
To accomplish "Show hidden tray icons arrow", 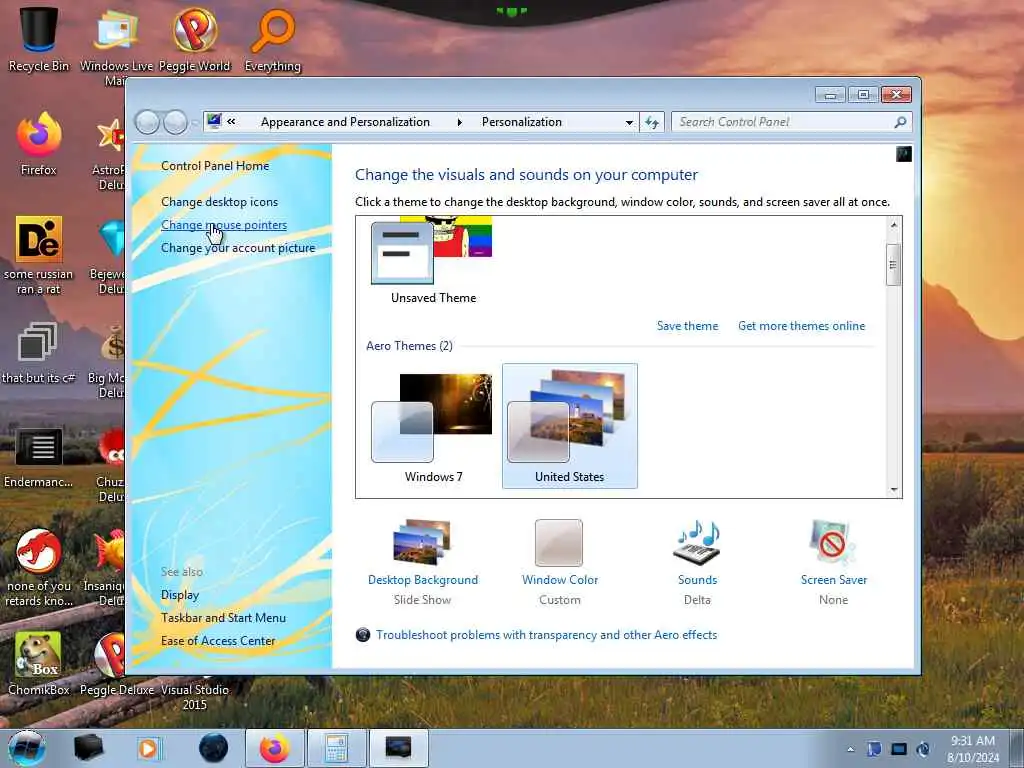I will pyautogui.click(x=850, y=749).
